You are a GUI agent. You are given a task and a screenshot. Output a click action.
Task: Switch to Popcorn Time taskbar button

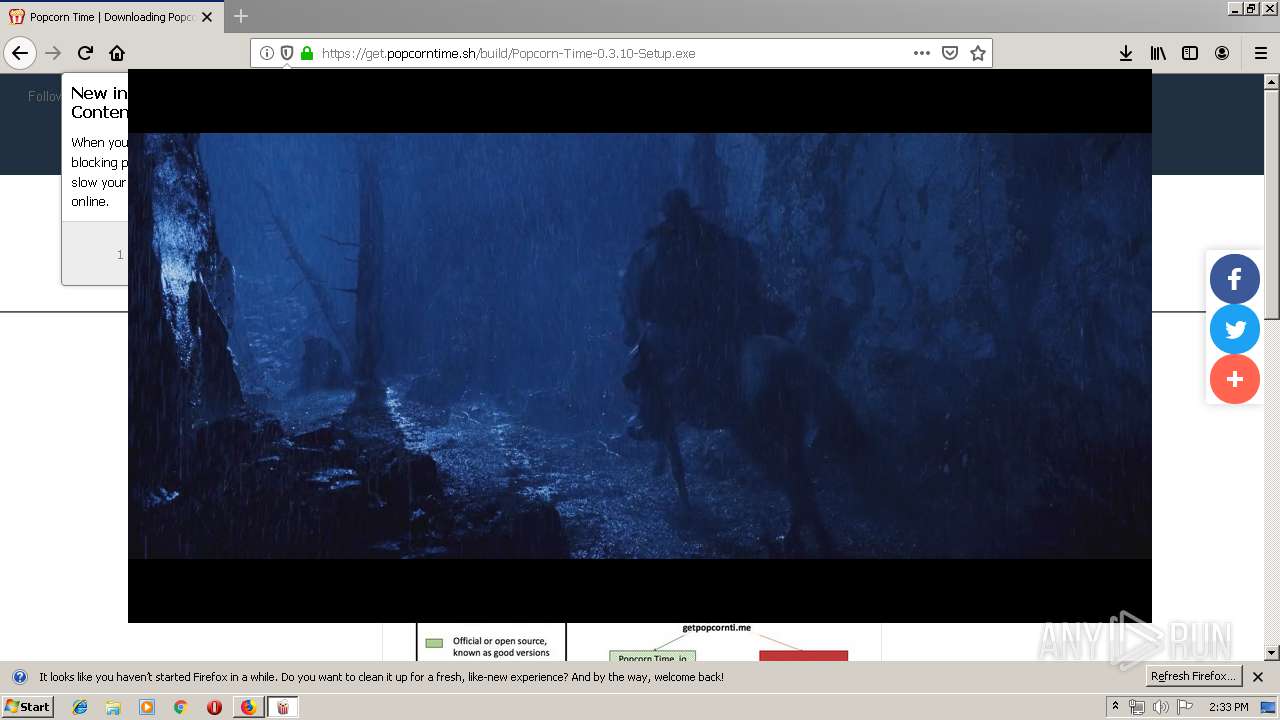pos(283,707)
